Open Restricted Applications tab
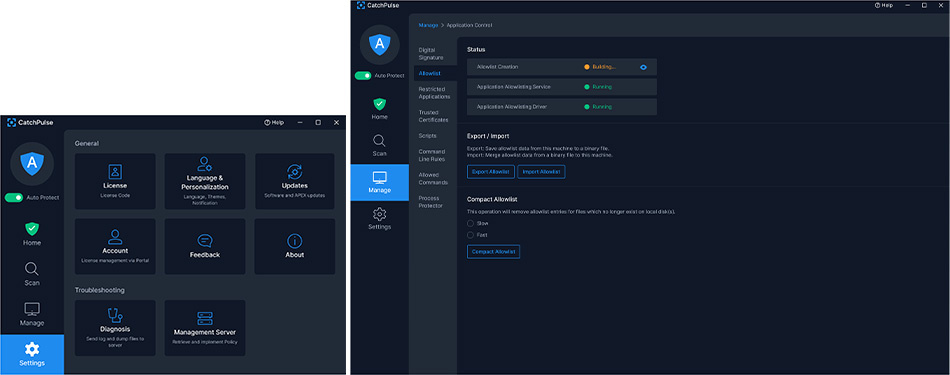Viewport: 950px width, 375px height. 435,93
